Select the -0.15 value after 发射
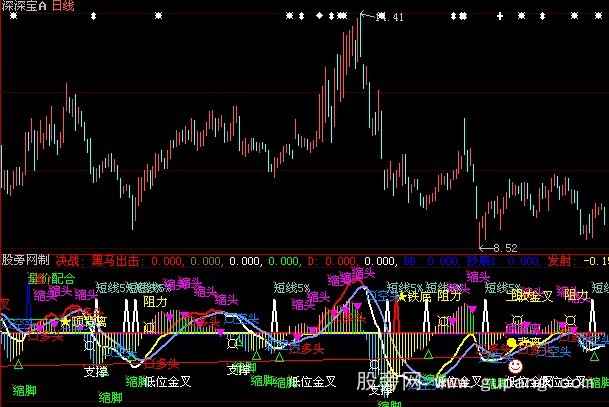The width and height of the screenshot is (609, 407). 596,260
